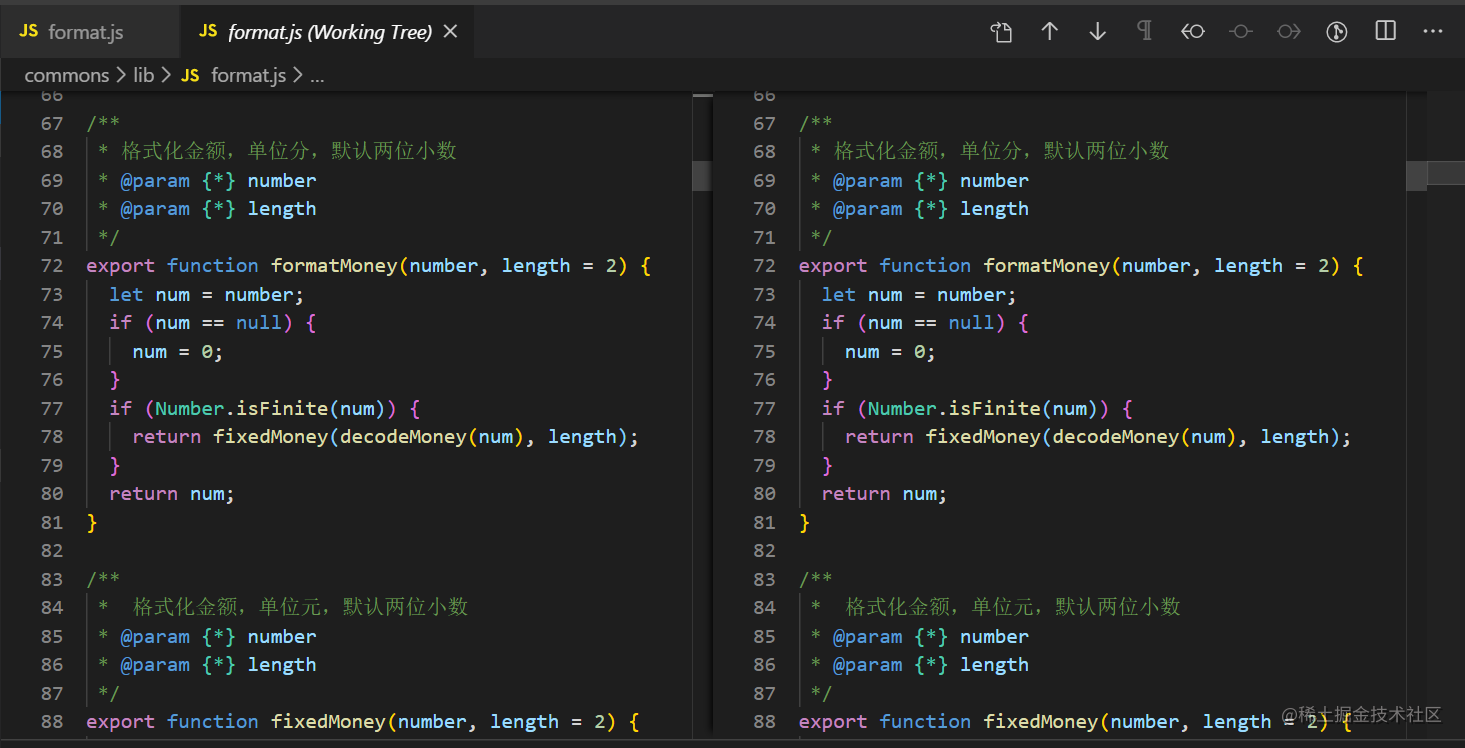Click 'let num = number;' in the left pane
The height and width of the screenshot is (748, 1465).
click(x=206, y=295)
